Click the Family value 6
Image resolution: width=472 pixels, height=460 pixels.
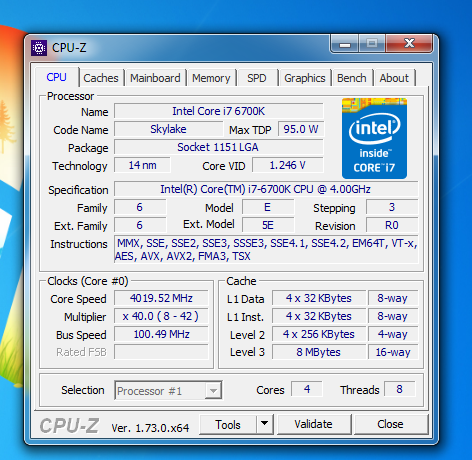[140, 207]
